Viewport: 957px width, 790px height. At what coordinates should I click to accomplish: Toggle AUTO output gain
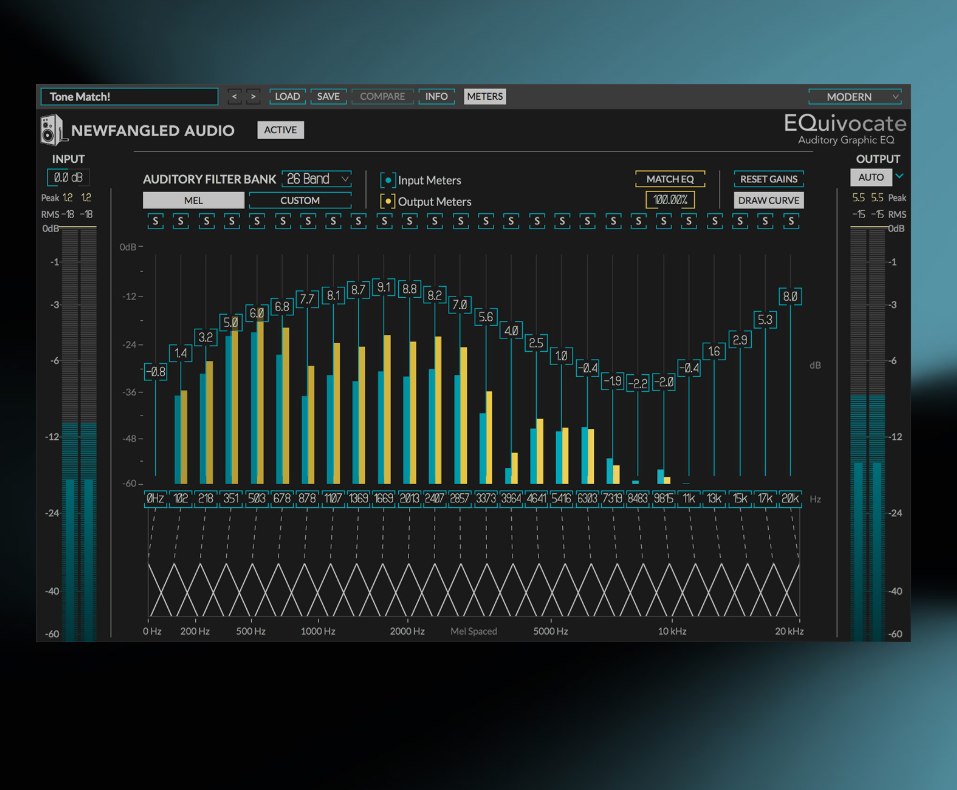tap(871, 177)
